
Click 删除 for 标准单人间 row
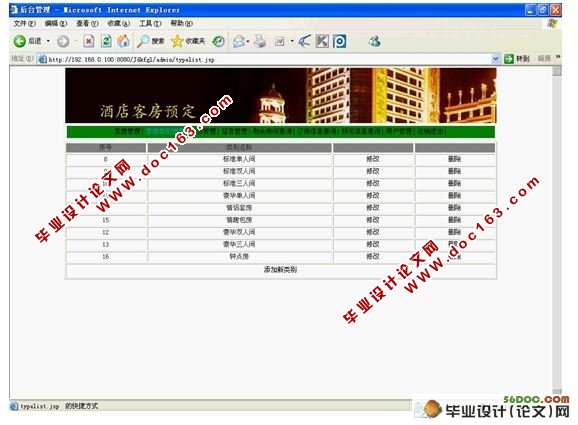(455, 159)
